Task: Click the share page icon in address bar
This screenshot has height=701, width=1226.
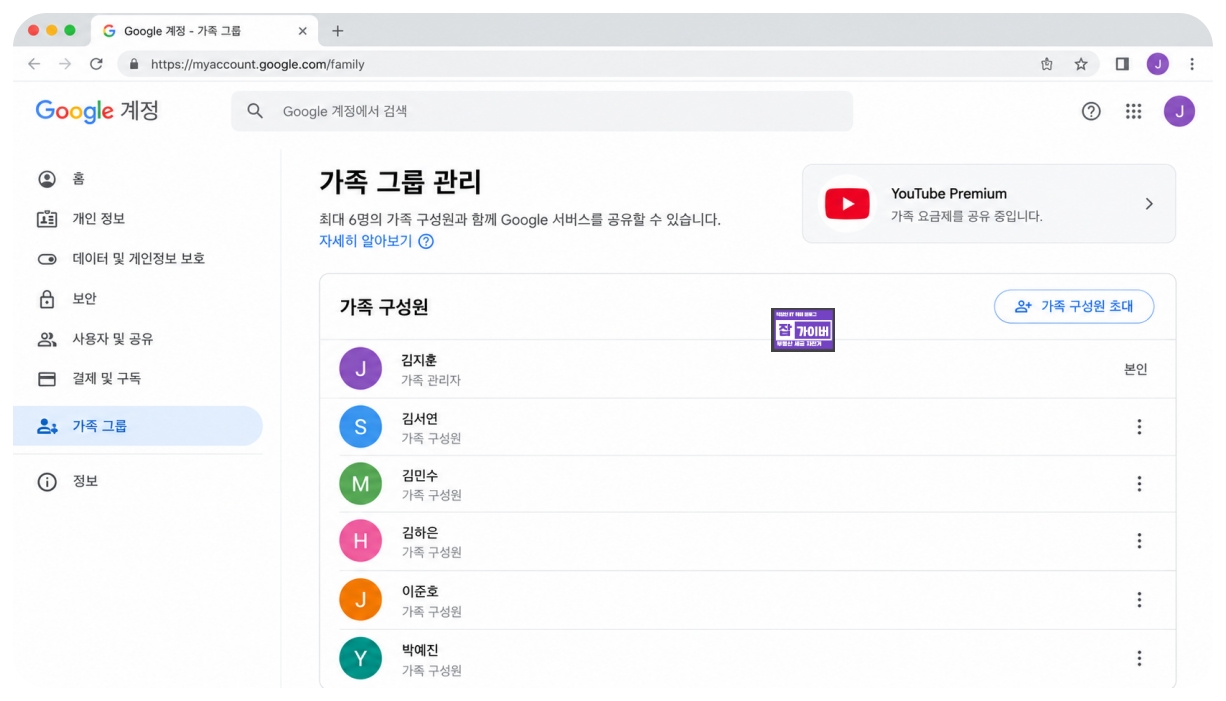Action: coord(1047,64)
